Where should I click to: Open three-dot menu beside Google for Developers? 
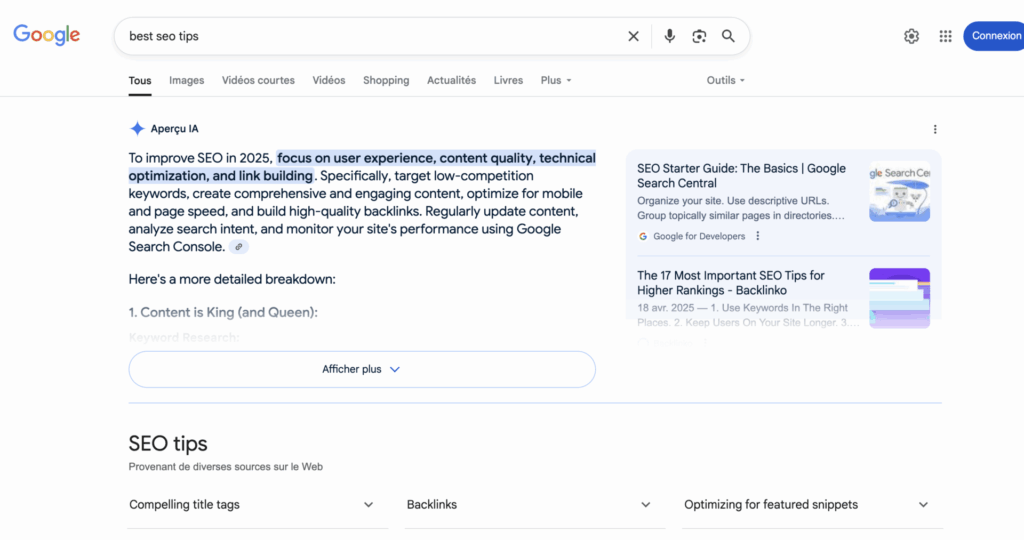click(x=758, y=236)
